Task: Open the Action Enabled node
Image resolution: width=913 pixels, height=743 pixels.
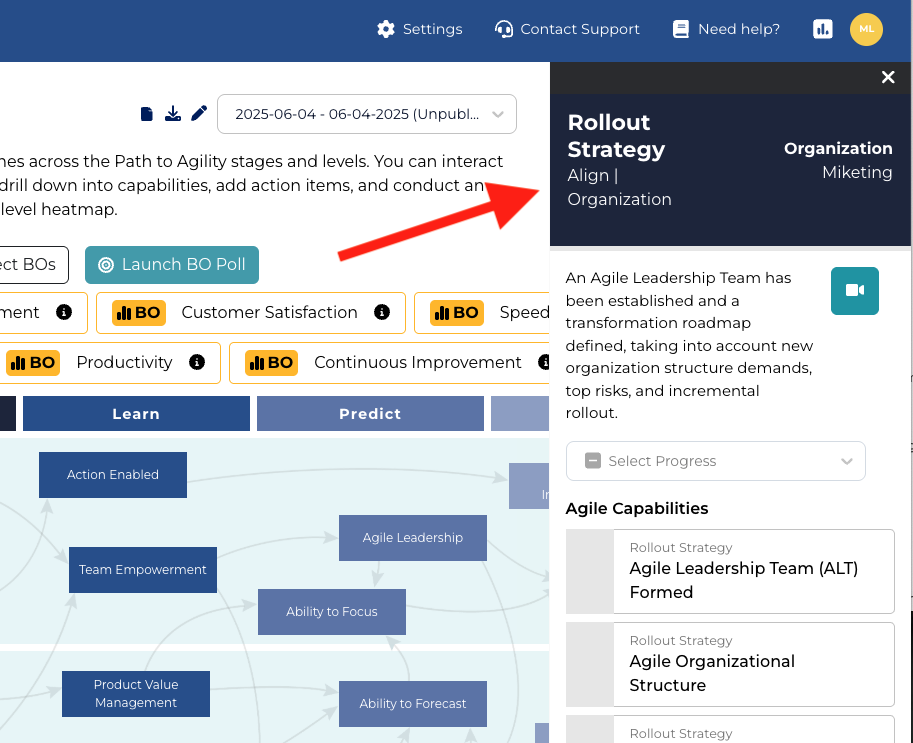Action: (x=113, y=475)
